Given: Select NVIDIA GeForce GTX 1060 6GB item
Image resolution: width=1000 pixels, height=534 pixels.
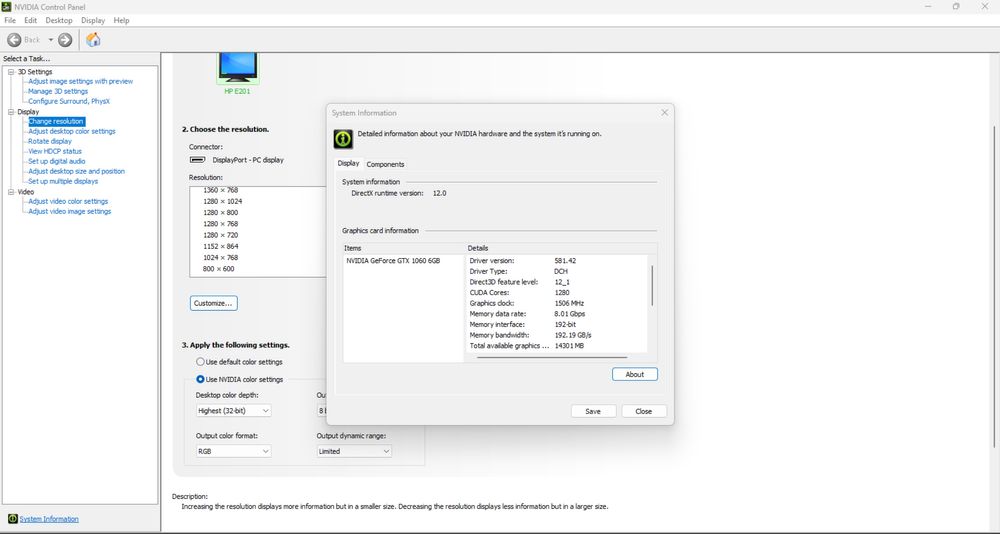Looking at the screenshot, I should [x=393, y=260].
